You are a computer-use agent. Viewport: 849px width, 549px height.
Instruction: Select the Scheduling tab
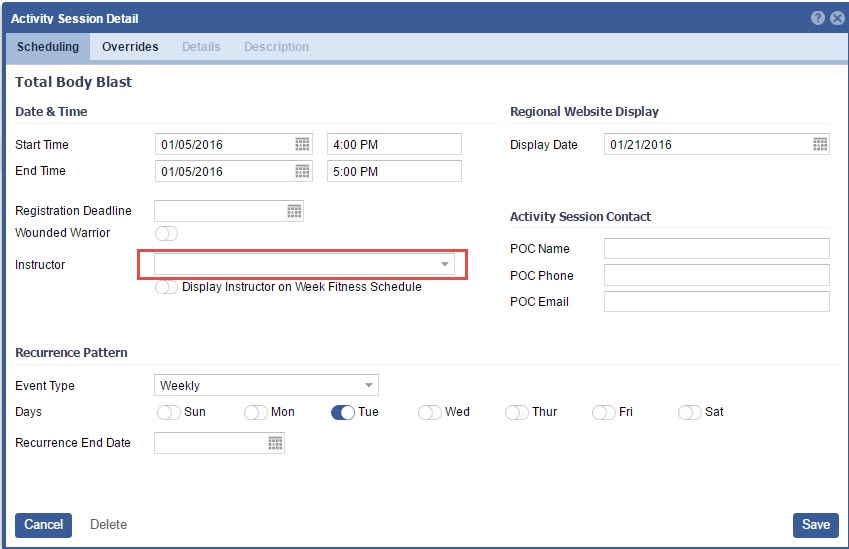[48, 47]
